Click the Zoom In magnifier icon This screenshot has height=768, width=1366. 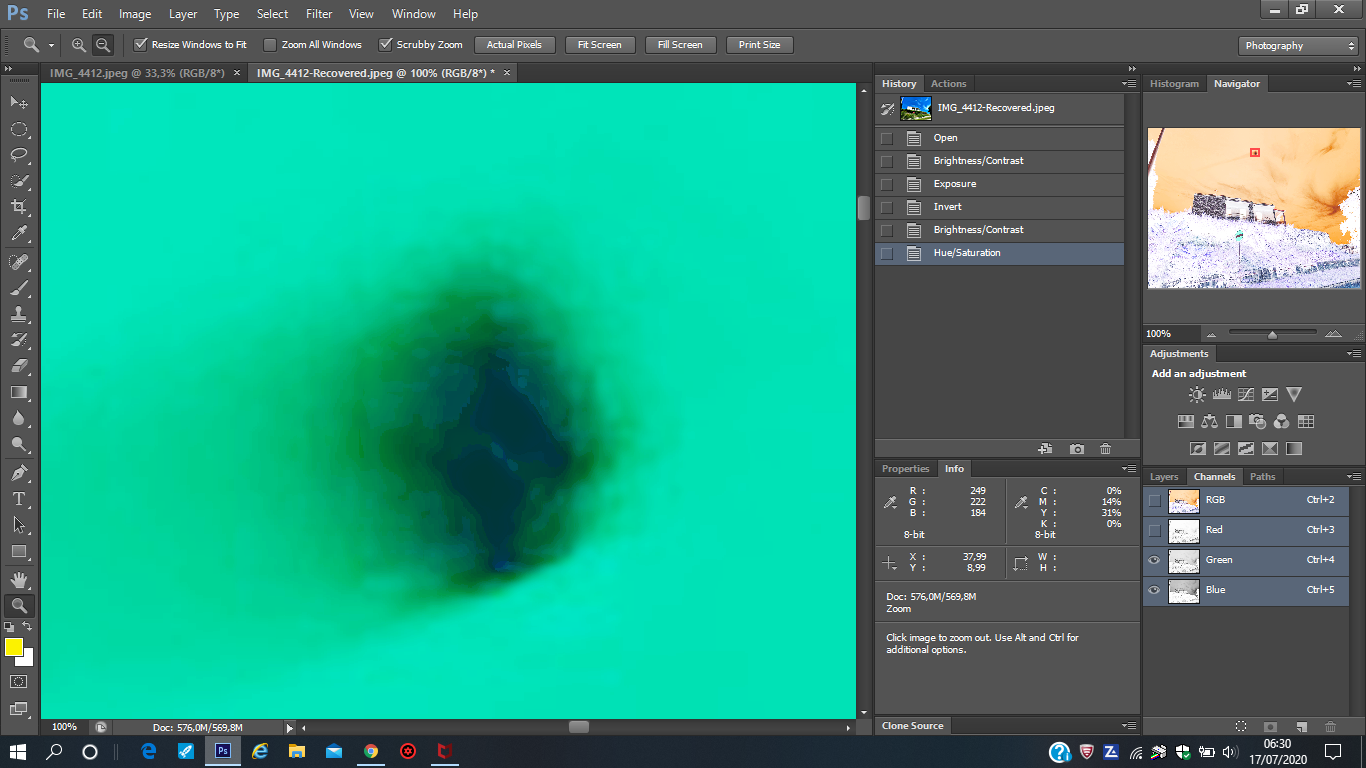79,45
